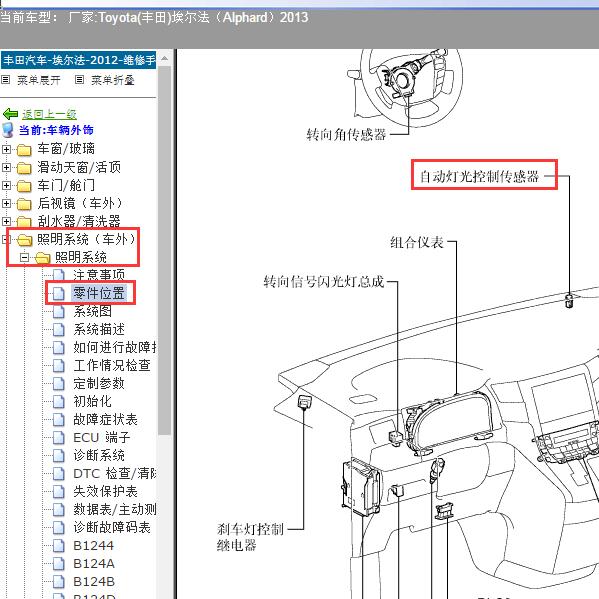
Task: Select the 后视镜（车外） folder icon
Action: click(24, 204)
